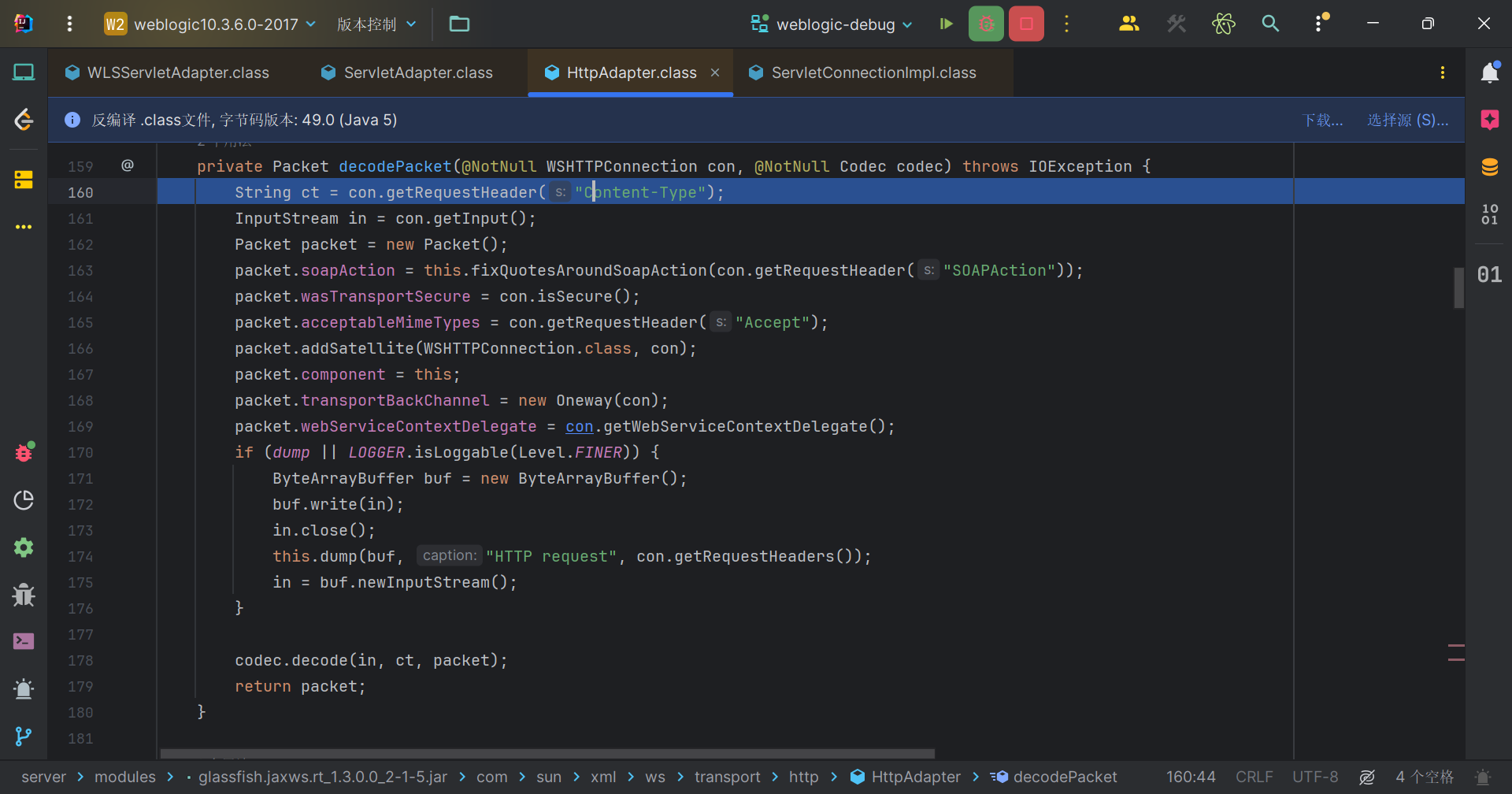Screen dimensions: 1512x794
Task: Click the 选择源 (S)... choose sources link
Action: [1407, 120]
